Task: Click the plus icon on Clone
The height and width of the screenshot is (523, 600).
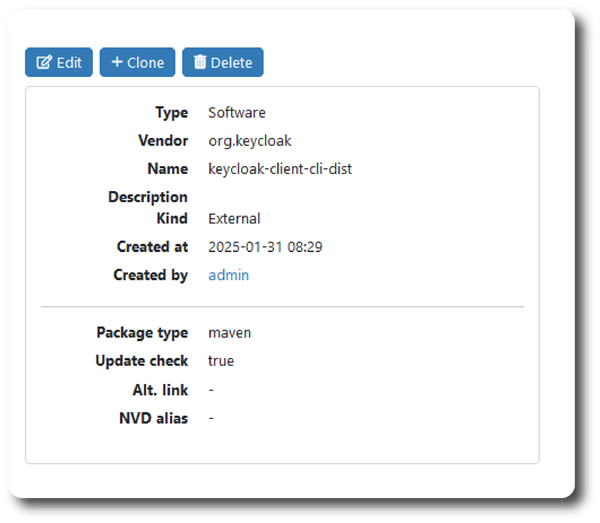Action: 117,62
